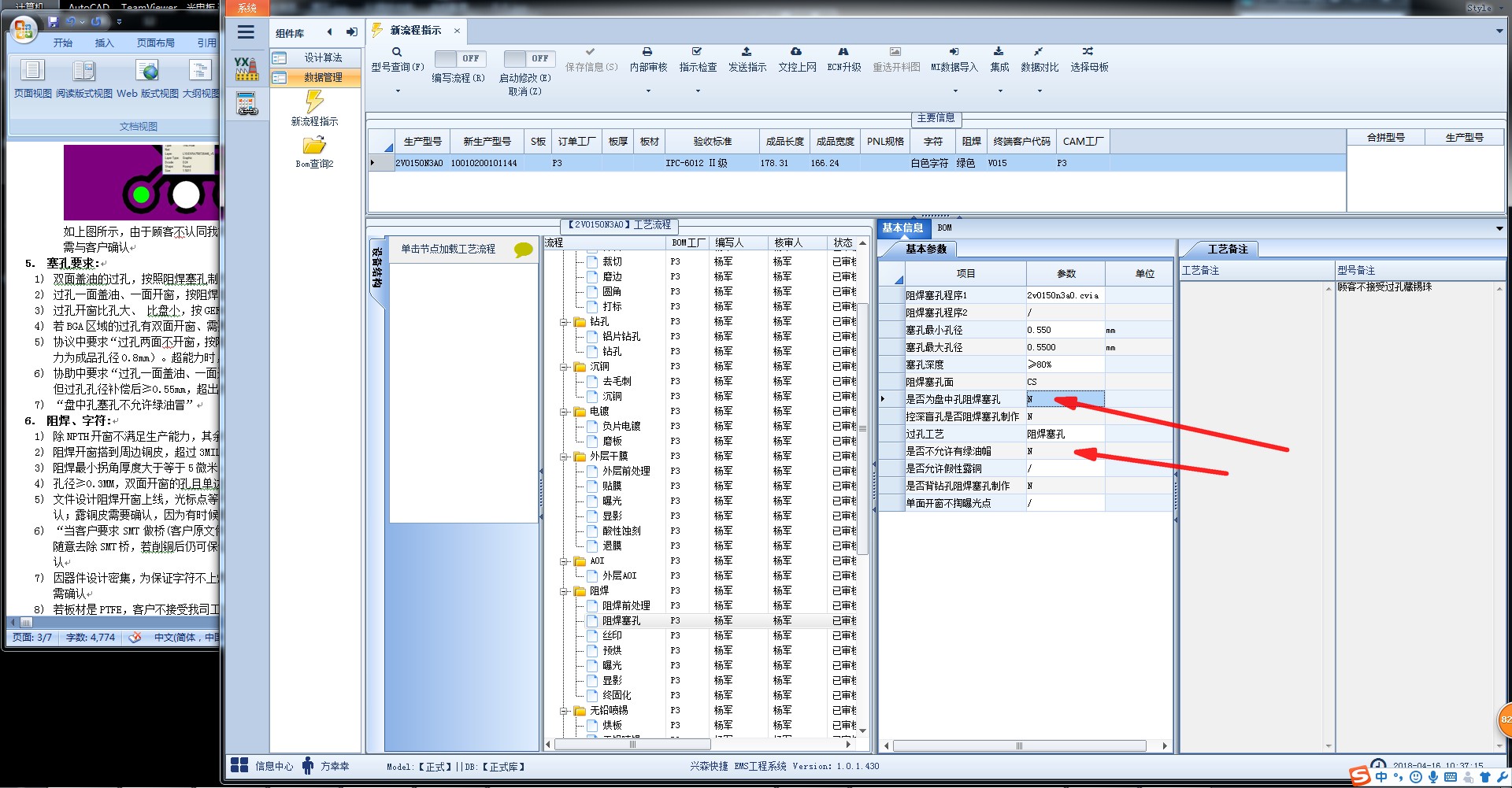The image size is (1512, 788).
Task: Click the undo icon in Word quick access
Action: click(71, 21)
